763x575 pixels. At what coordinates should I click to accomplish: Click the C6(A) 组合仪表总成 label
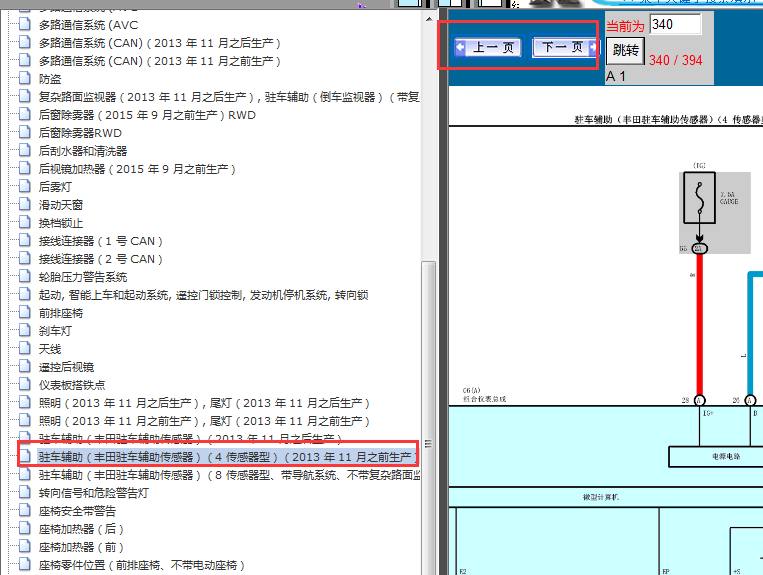tap(484, 395)
